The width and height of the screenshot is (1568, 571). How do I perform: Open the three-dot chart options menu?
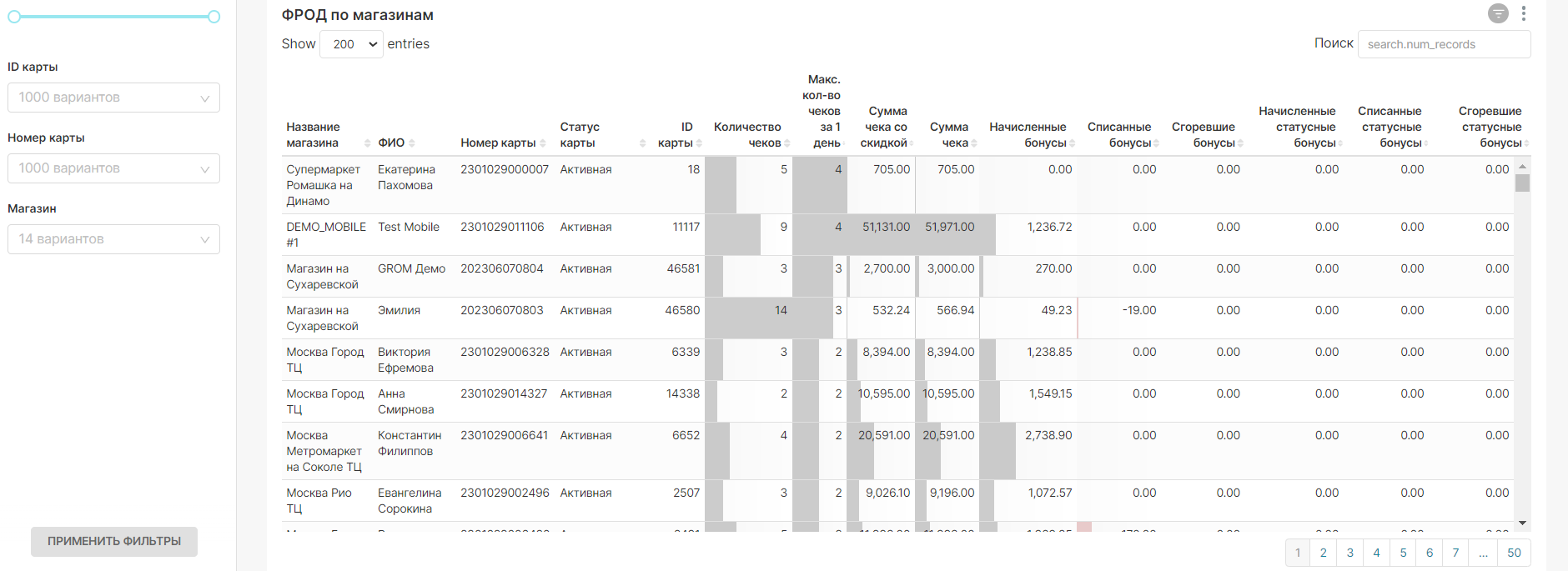point(1523,13)
